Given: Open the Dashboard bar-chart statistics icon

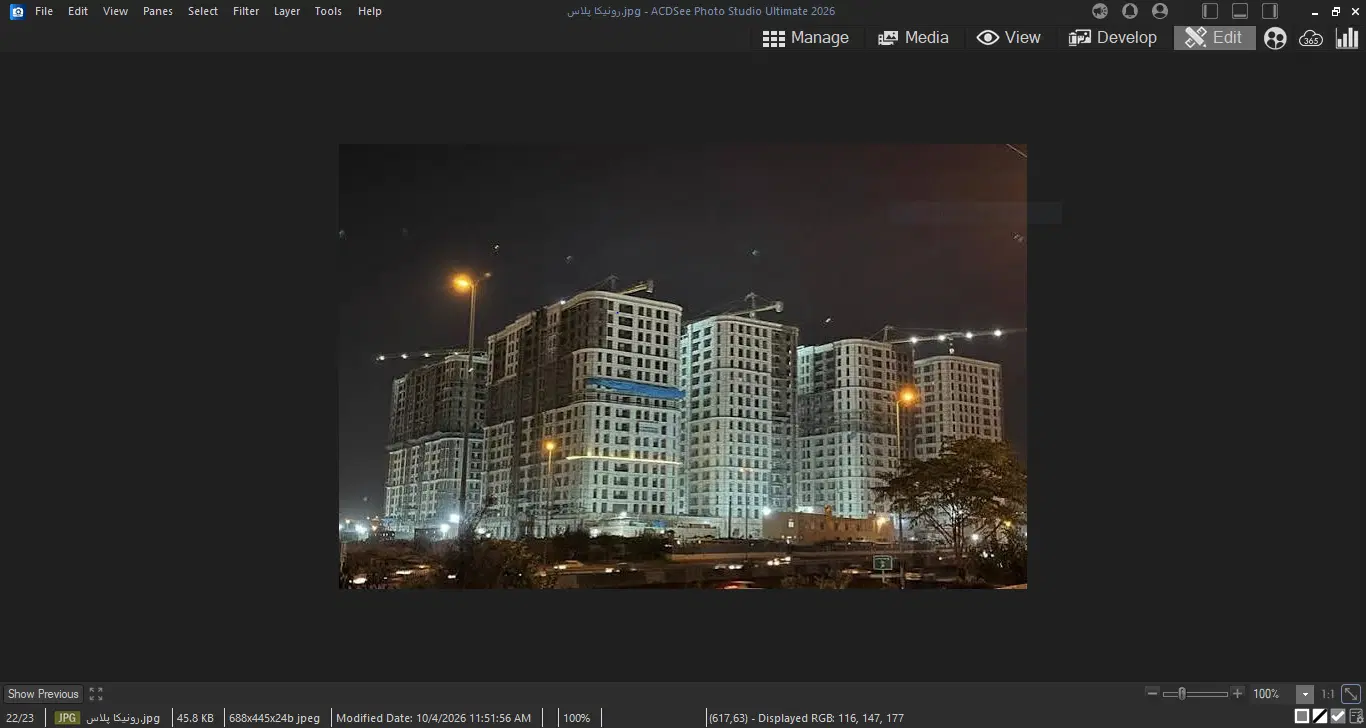Looking at the screenshot, I should [x=1347, y=38].
